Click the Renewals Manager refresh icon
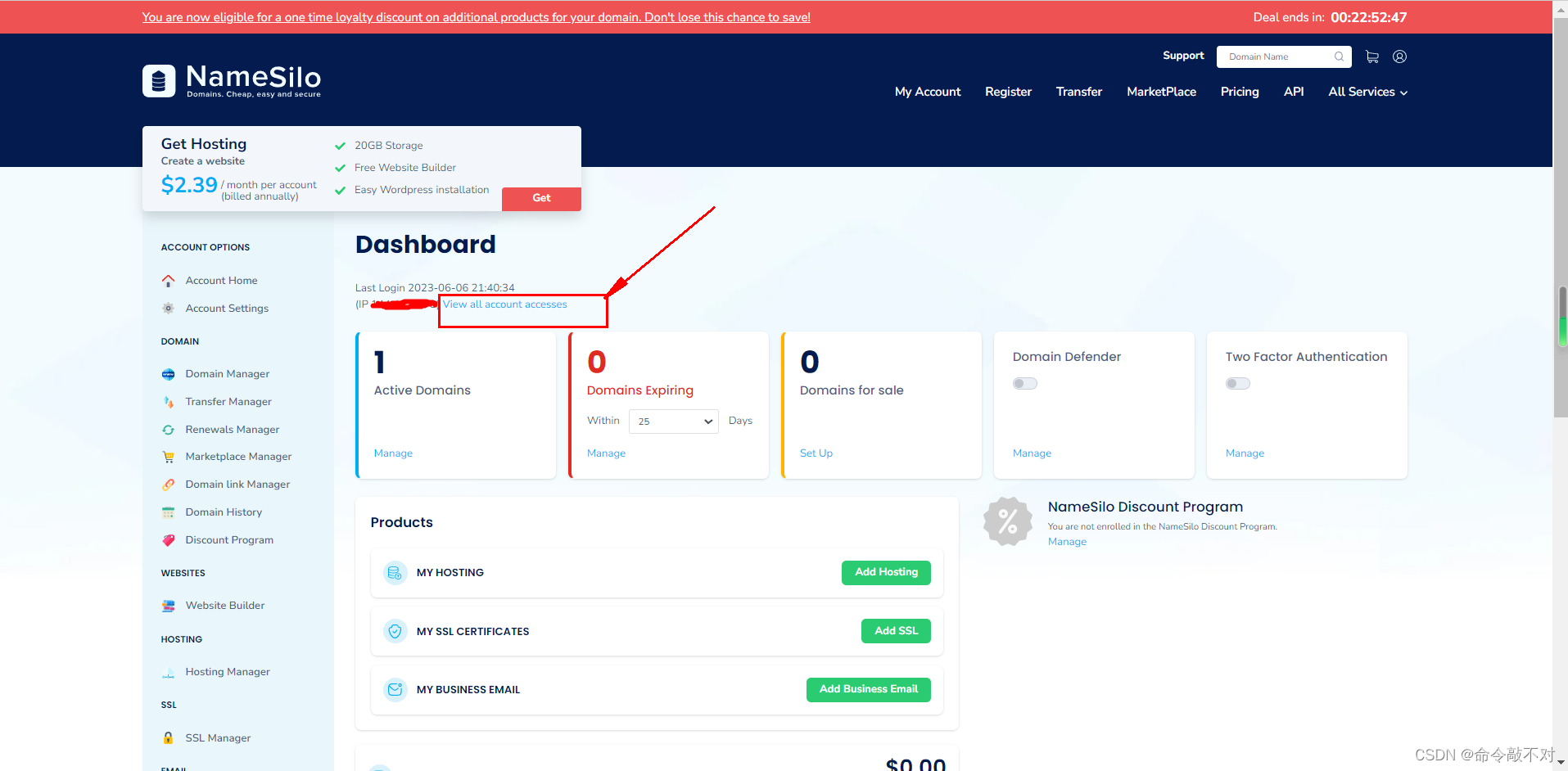 pos(168,430)
